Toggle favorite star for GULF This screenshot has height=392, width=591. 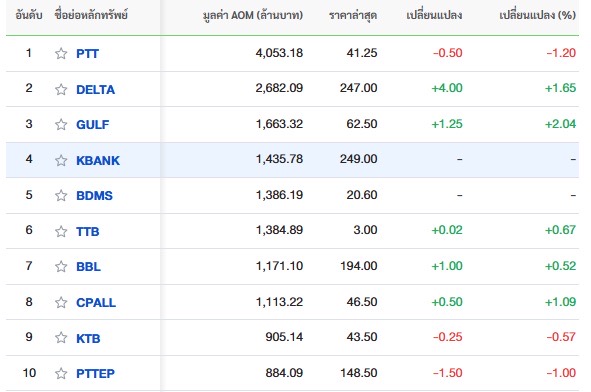(x=61, y=124)
